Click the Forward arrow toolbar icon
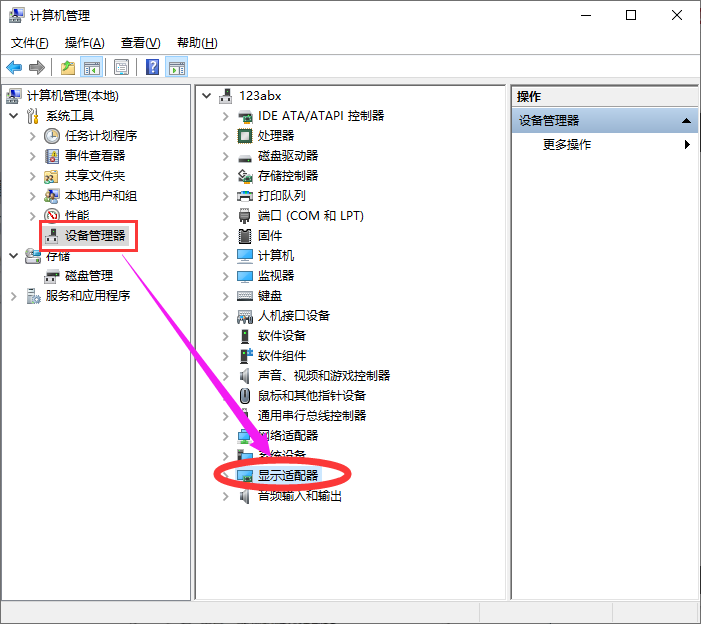Image resolution: width=701 pixels, height=624 pixels. point(37,67)
